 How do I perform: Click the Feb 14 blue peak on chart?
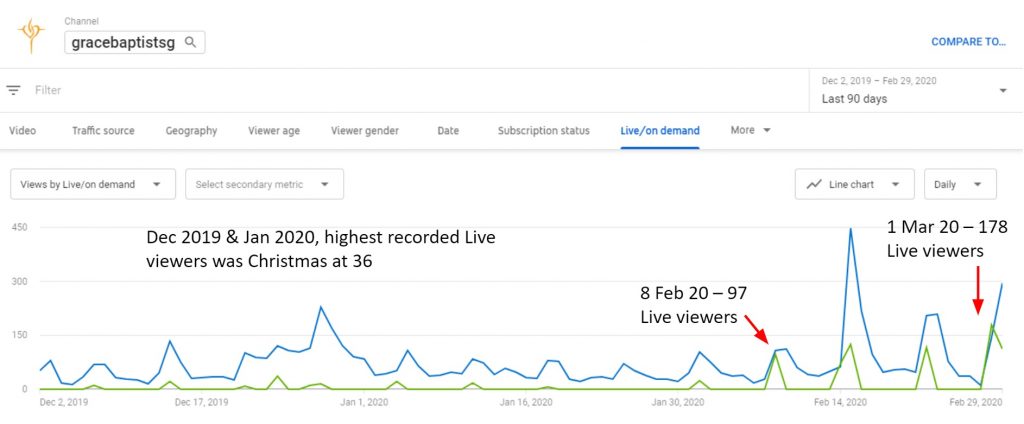click(x=850, y=230)
